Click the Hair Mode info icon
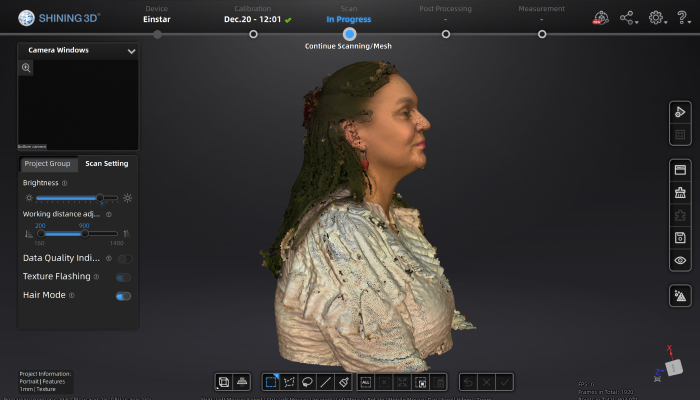 pyautogui.click(x=71, y=295)
